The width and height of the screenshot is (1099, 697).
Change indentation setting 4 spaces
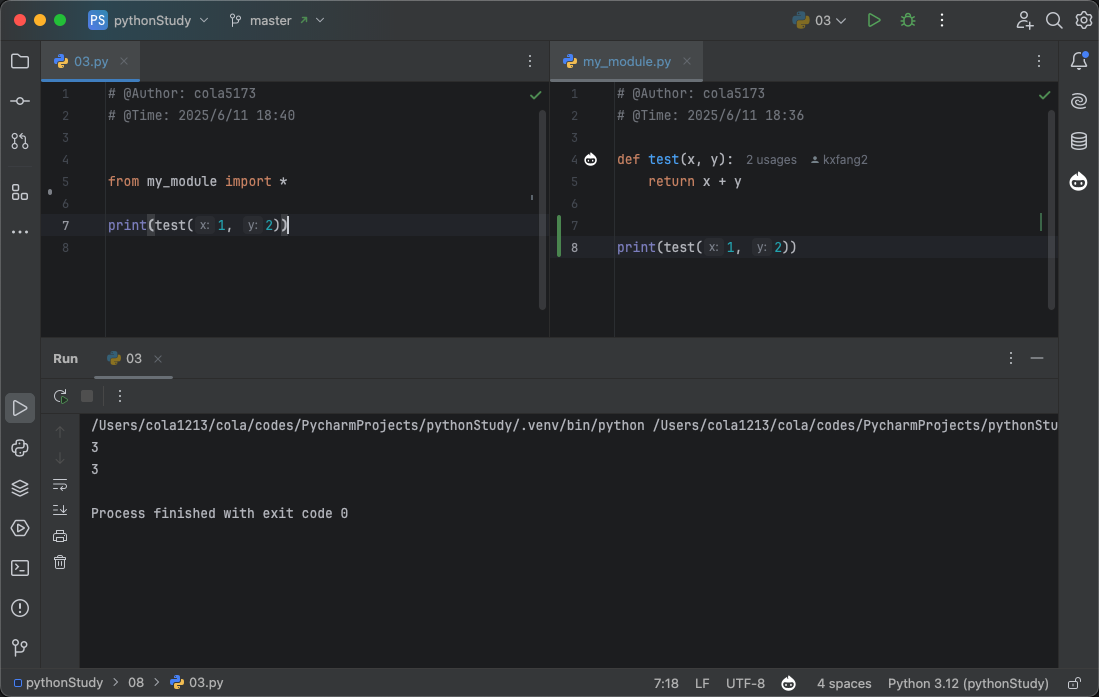coord(844,683)
